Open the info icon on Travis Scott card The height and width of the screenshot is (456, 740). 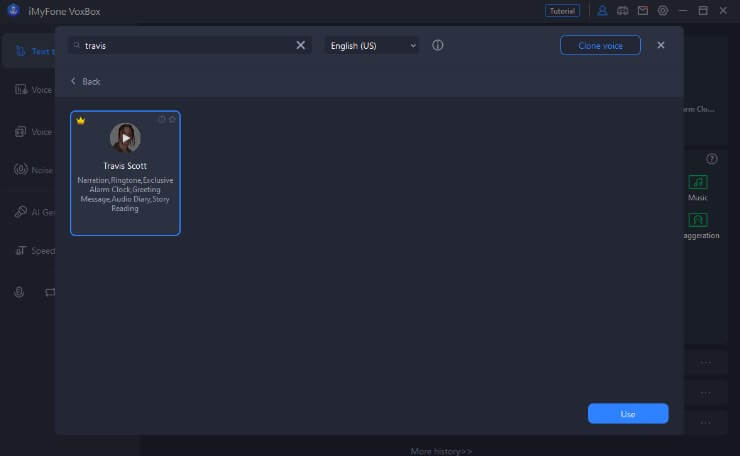[x=162, y=119]
